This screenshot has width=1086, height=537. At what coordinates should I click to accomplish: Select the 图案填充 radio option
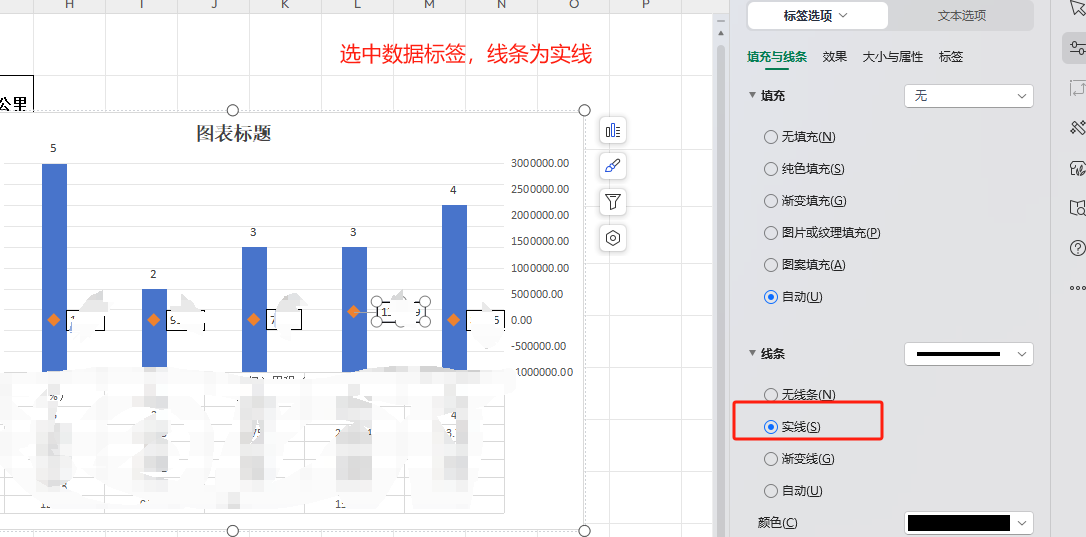pos(770,265)
